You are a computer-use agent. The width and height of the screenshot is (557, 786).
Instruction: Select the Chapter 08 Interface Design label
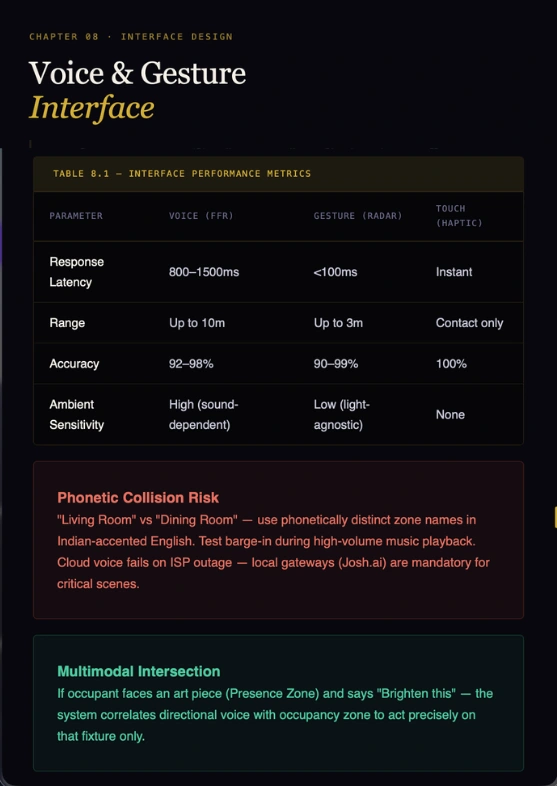click(131, 37)
